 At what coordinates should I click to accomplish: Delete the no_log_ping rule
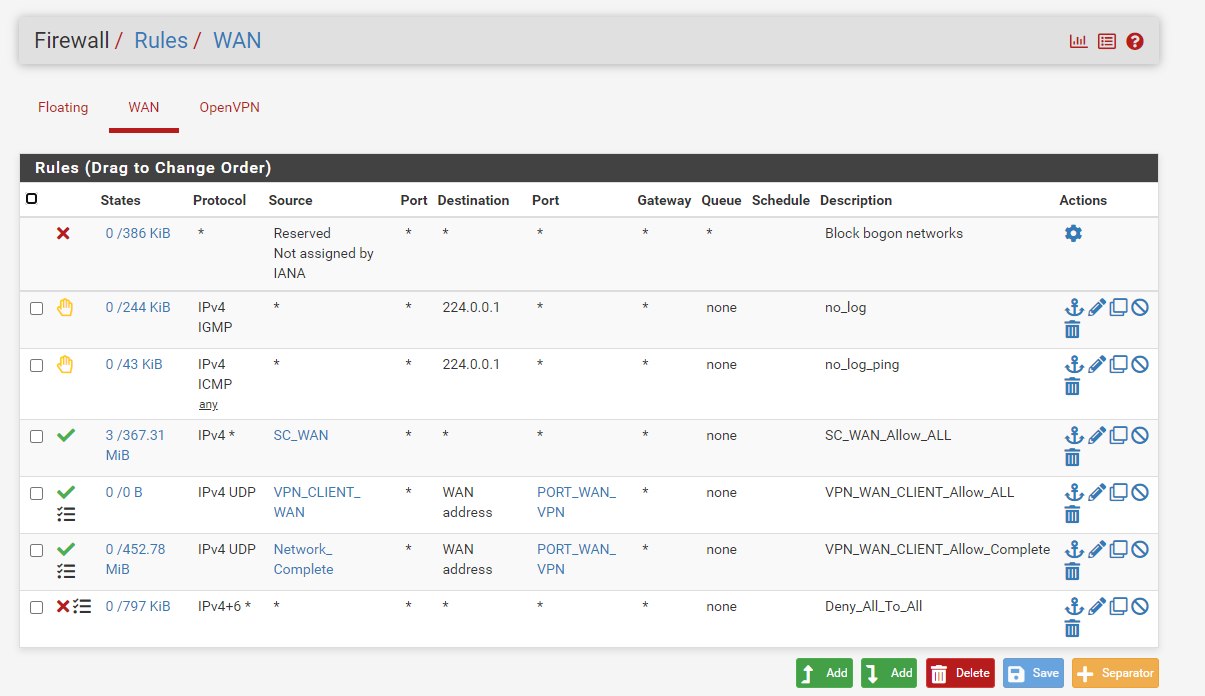(1073, 386)
